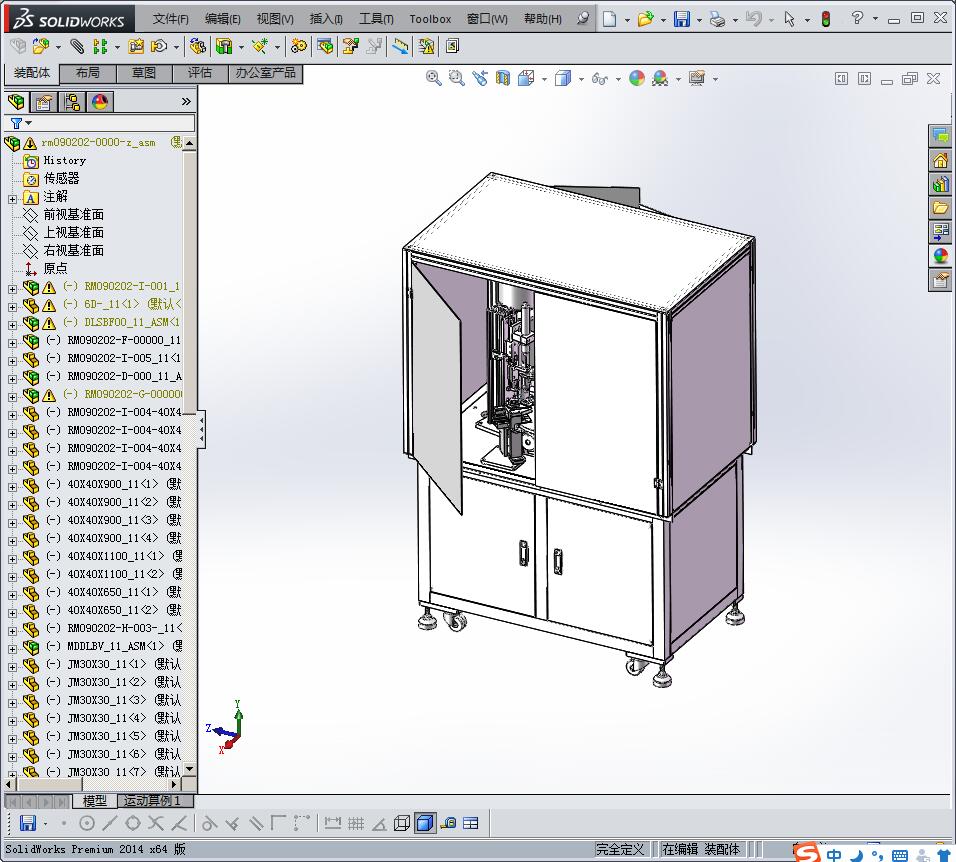
Task: Open the FeatureManager design tree tab
Action: [16, 102]
